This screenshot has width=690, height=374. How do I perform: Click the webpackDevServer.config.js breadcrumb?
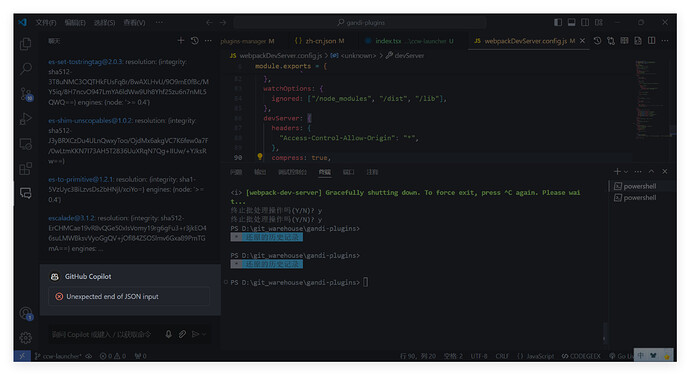tap(276, 55)
